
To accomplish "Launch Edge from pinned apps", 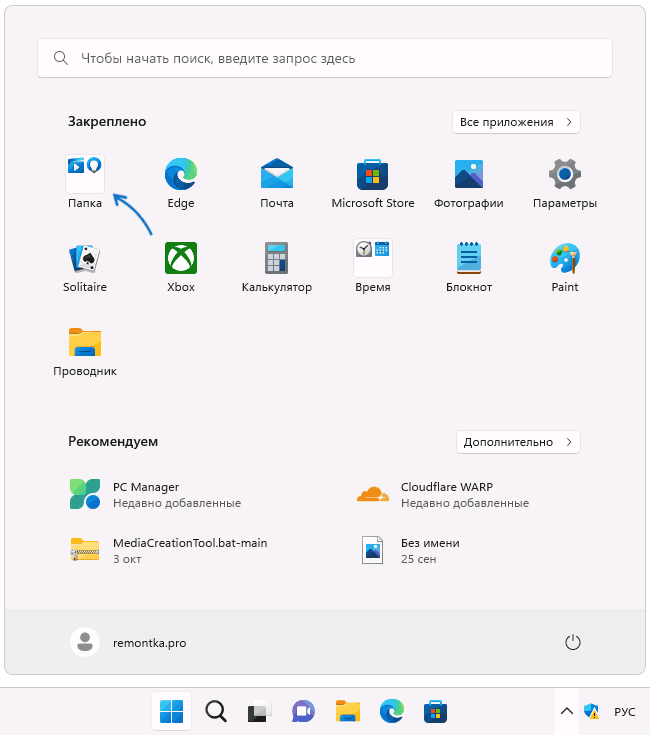I will [x=181, y=182].
